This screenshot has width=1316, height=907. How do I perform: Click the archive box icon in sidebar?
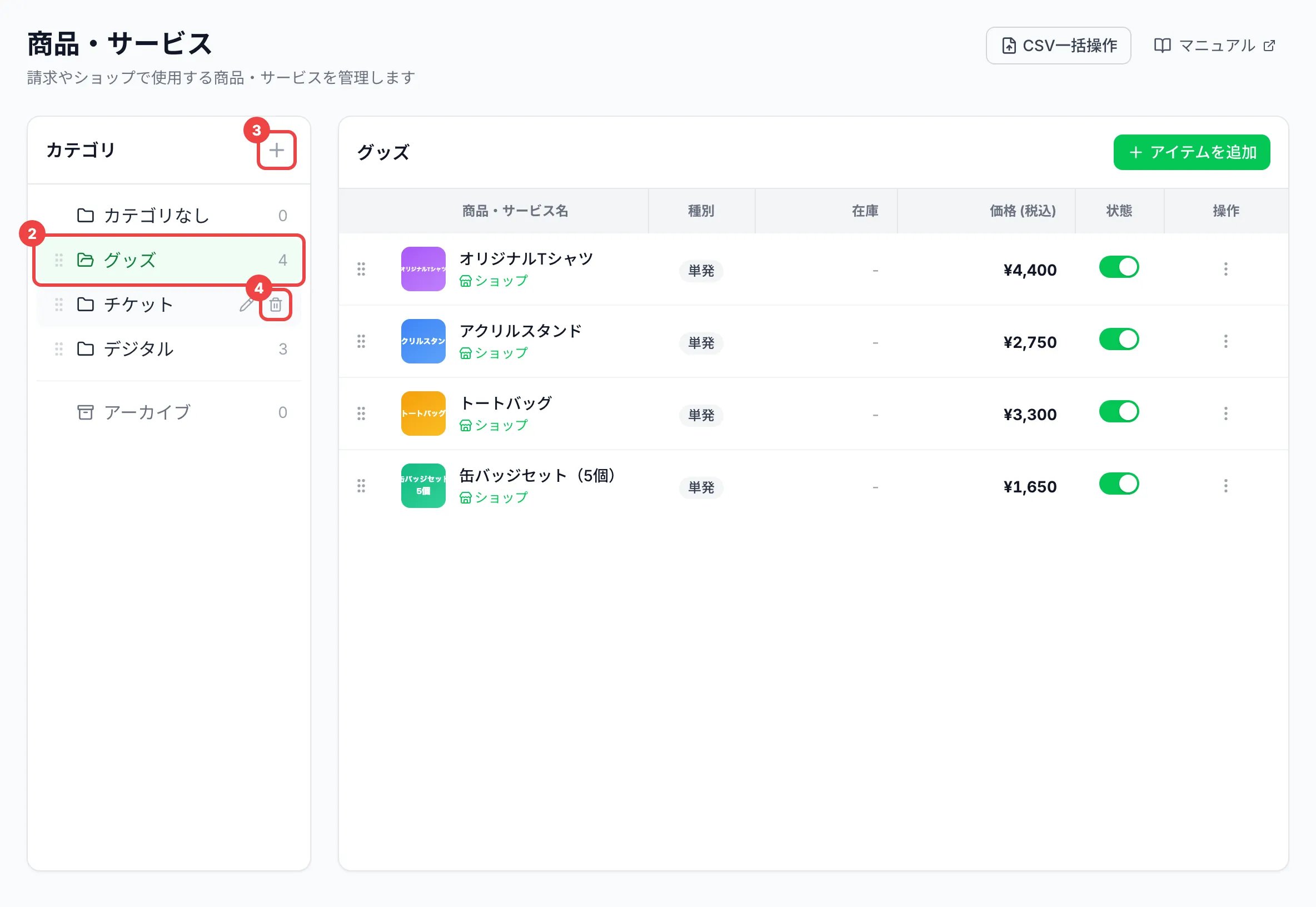85,412
